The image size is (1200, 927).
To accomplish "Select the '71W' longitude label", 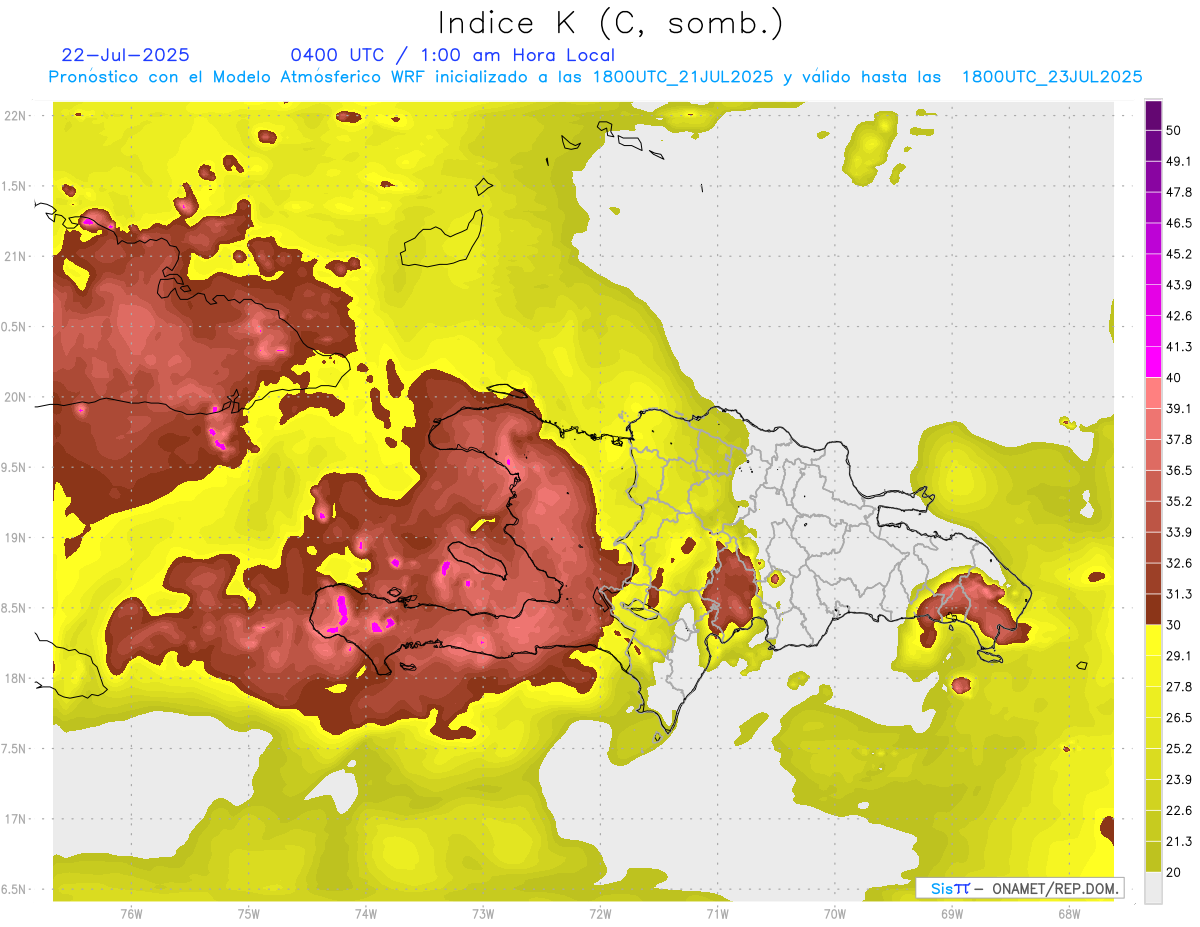I will tap(717, 914).
